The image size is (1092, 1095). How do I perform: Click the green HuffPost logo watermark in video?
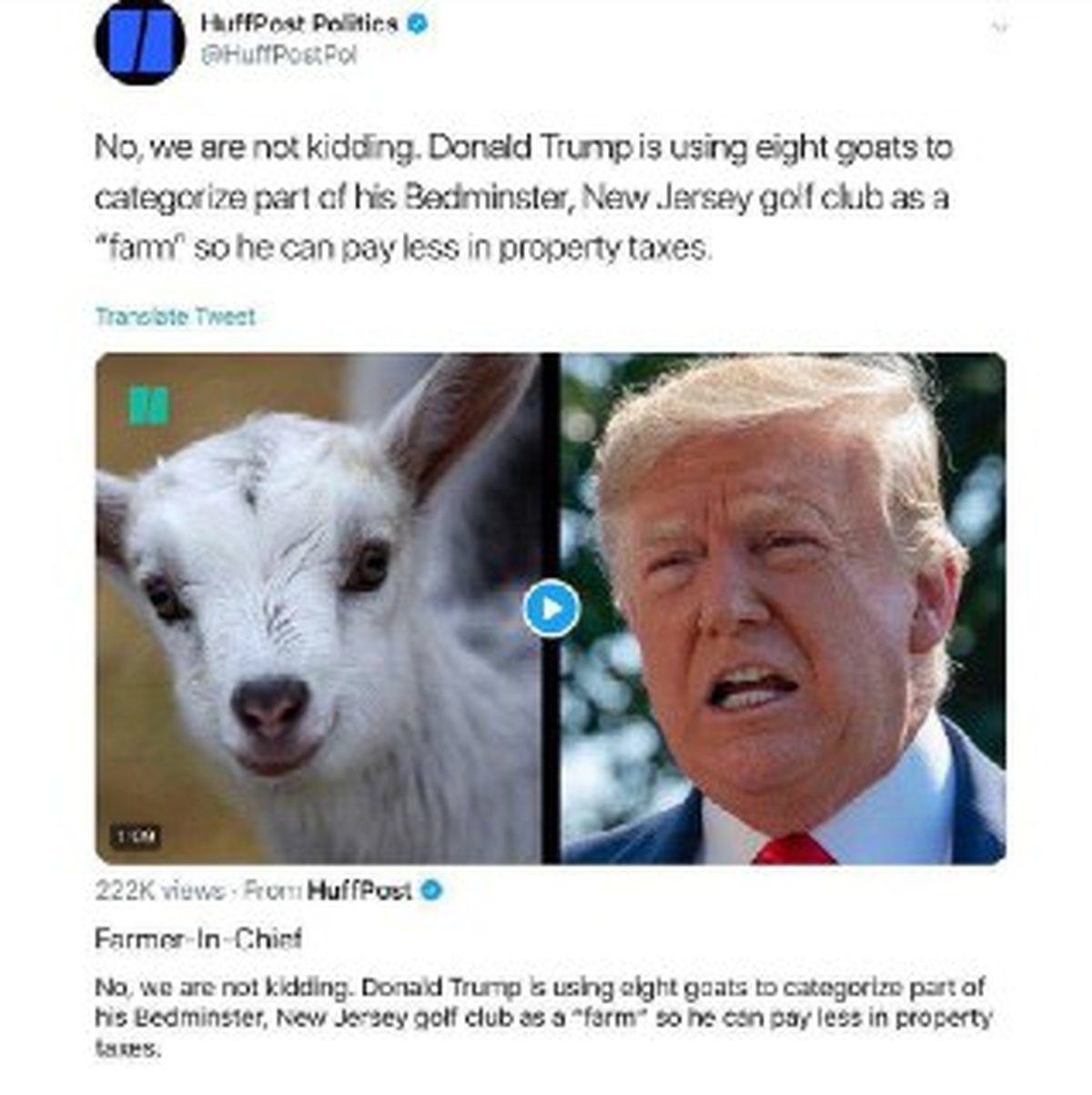click(x=148, y=406)
